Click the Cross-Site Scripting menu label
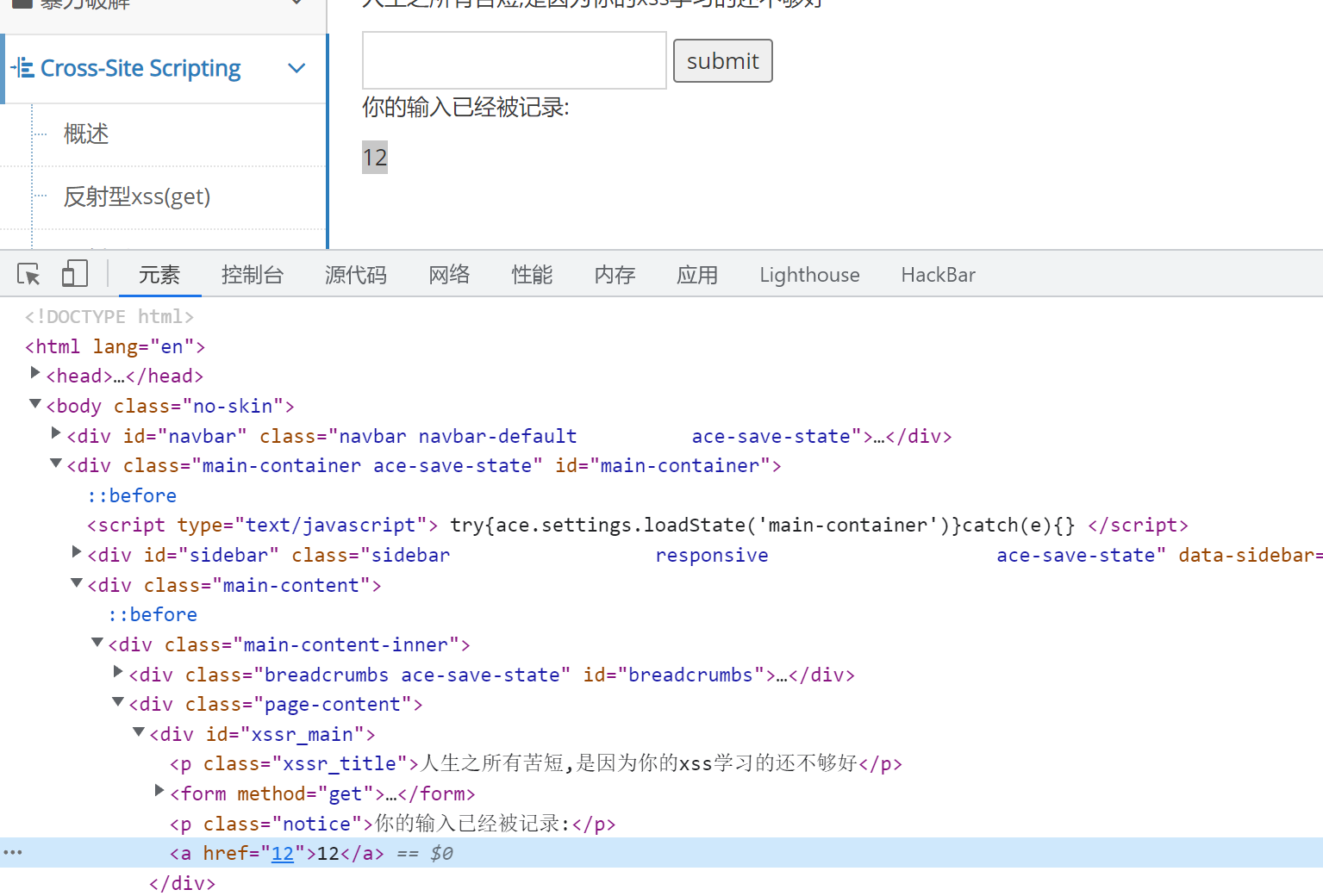 140,68
